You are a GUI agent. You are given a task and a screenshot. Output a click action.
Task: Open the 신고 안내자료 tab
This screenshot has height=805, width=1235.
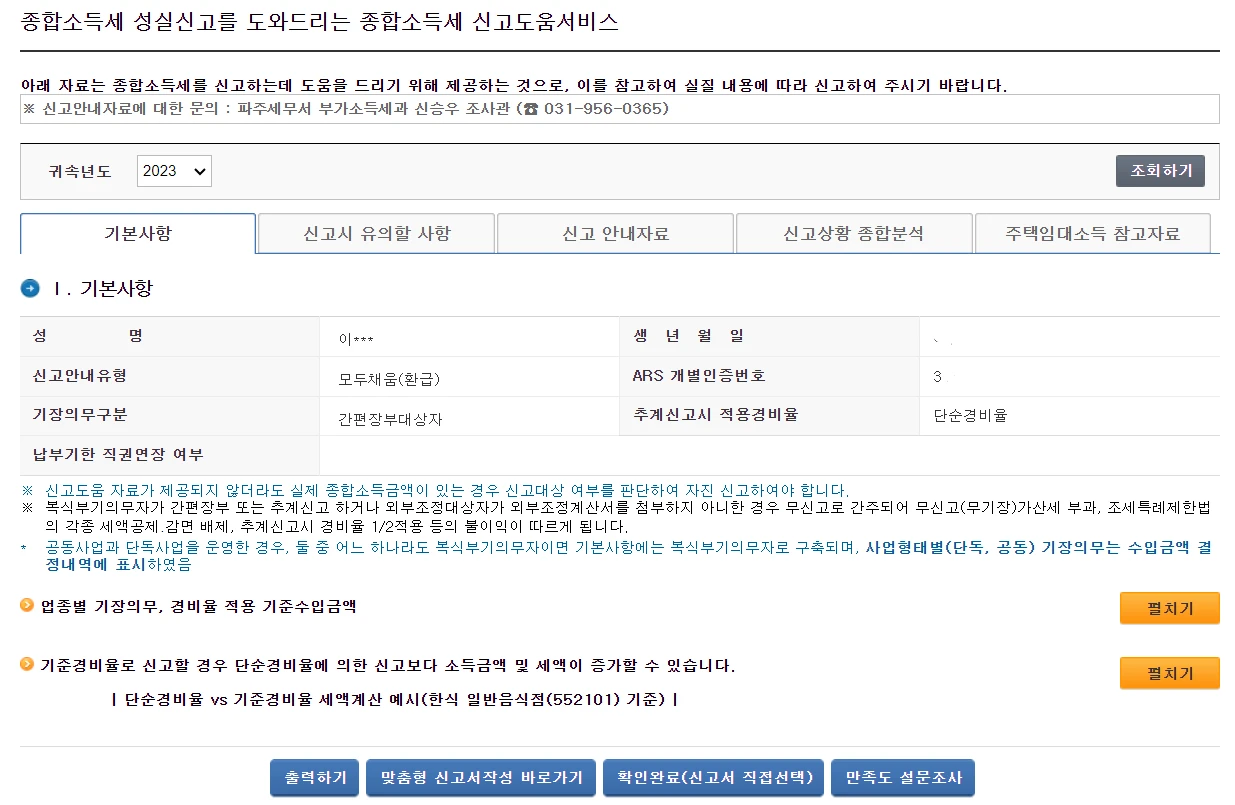[x=614, y=232]
